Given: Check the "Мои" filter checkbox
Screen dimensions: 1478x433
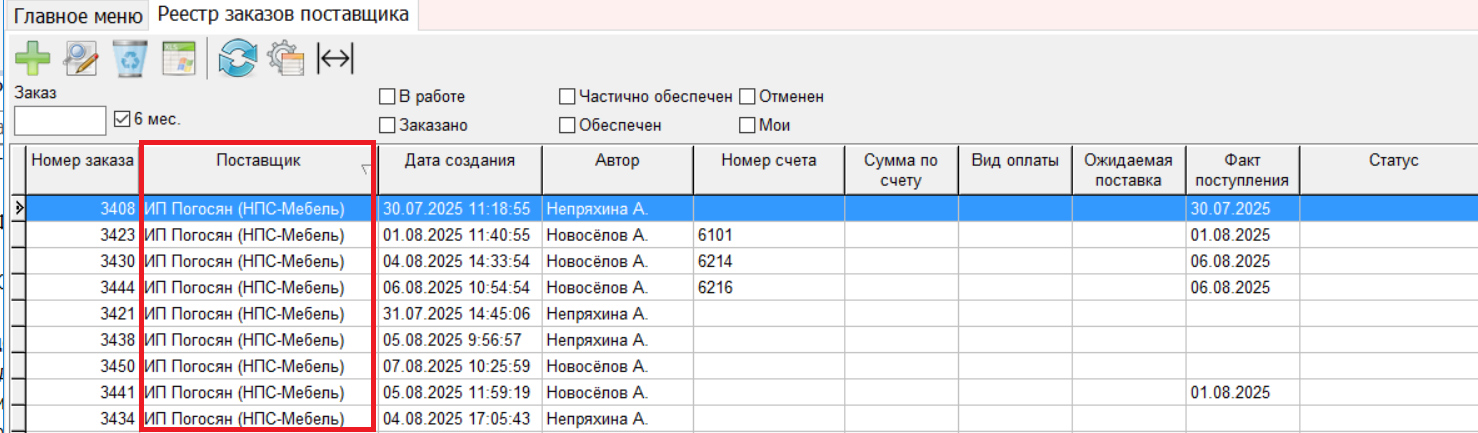Looking at the screenshot, I should click(747, 125).
